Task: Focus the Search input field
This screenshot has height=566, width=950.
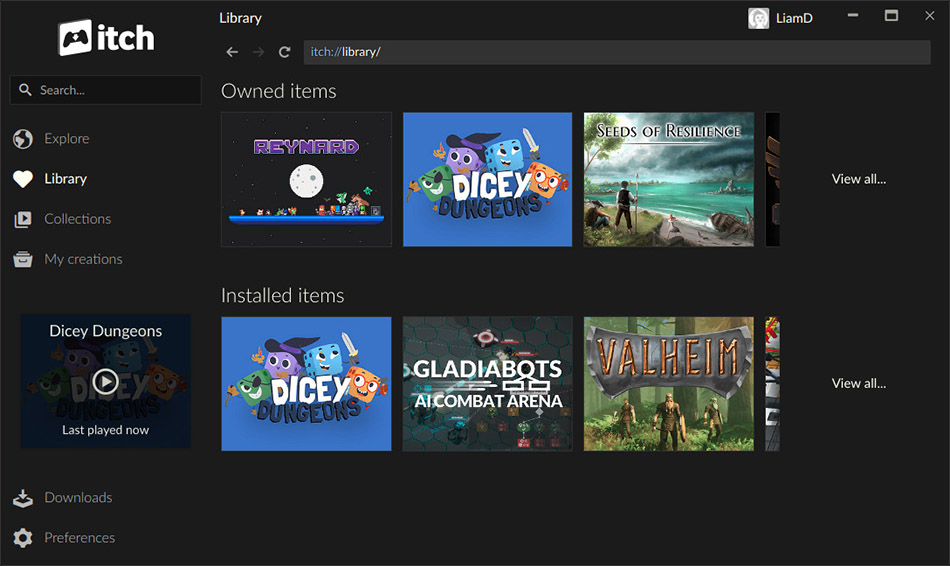Action: click(105, 90)
